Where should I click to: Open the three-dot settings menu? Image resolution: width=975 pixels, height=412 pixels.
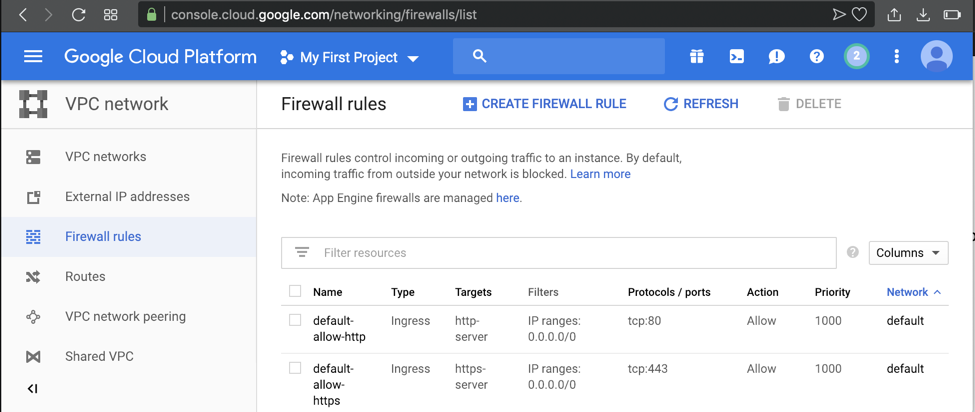point(897,57)
